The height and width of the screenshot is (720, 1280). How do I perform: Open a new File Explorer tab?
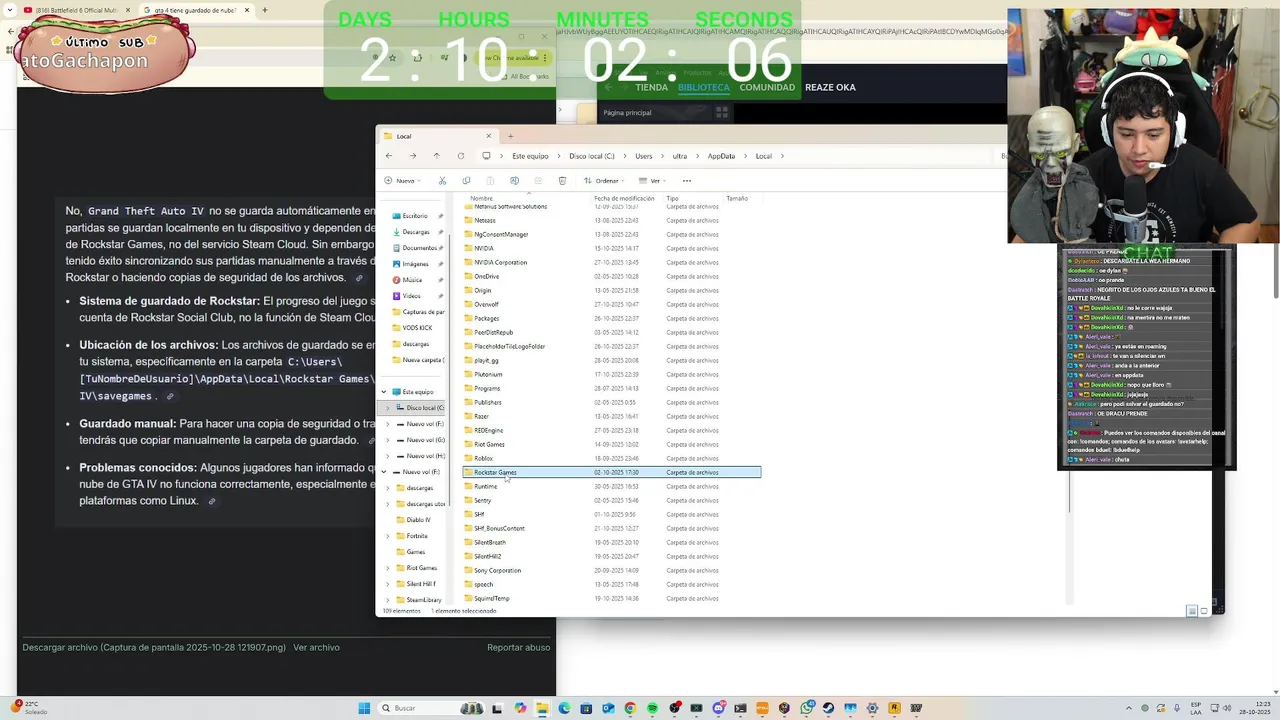click(510, 136)
